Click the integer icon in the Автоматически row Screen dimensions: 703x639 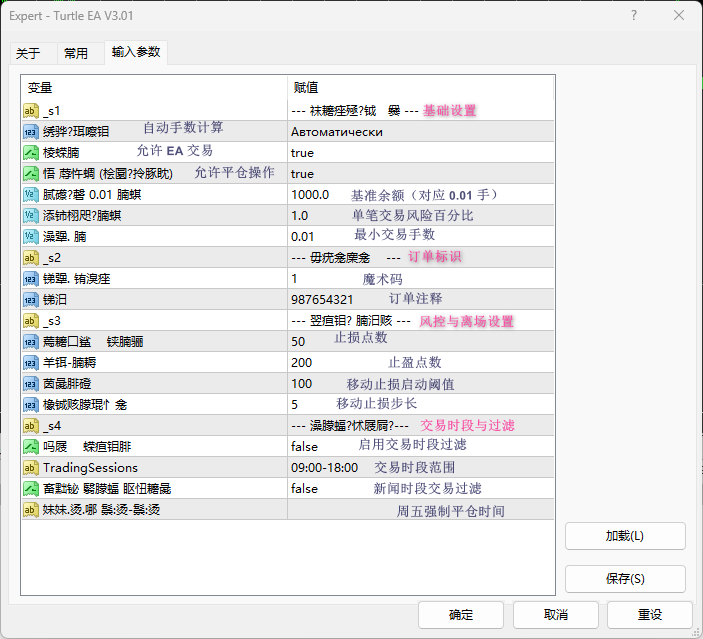click(x=30, y=131)
